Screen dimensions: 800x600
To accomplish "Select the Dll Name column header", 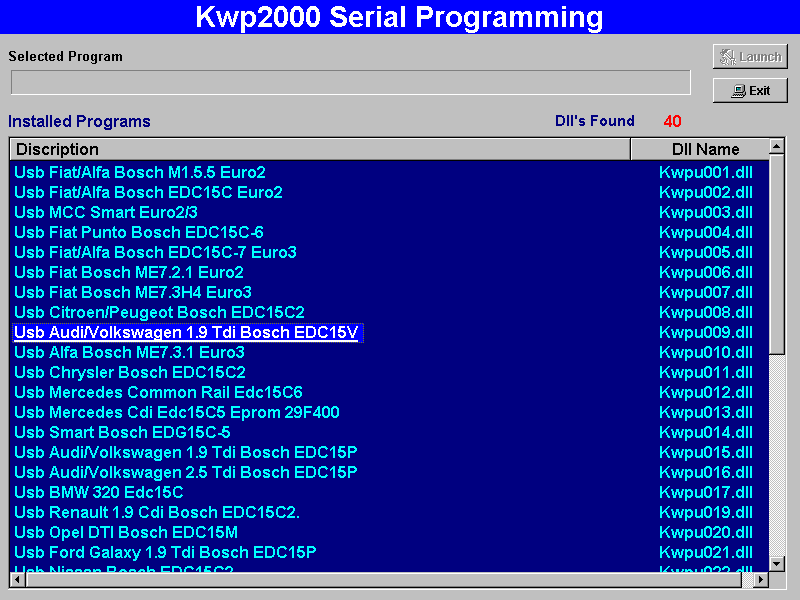I will (700, 149).
